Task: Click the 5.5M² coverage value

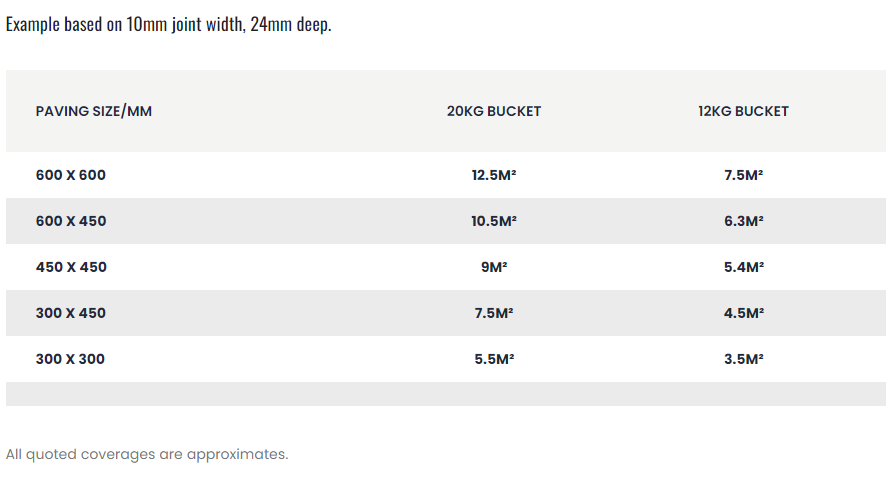Action: pos(494,359)
